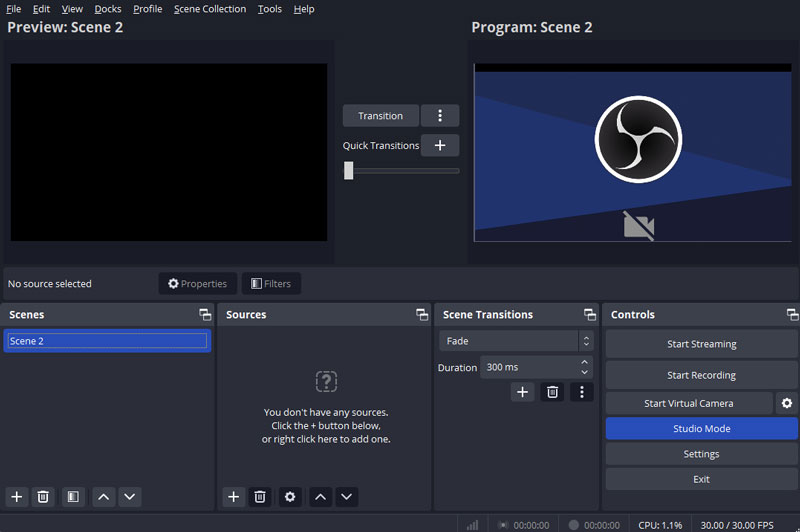Click the Transition button
Viewport: 800px width, 532px height.
(381, 115)
